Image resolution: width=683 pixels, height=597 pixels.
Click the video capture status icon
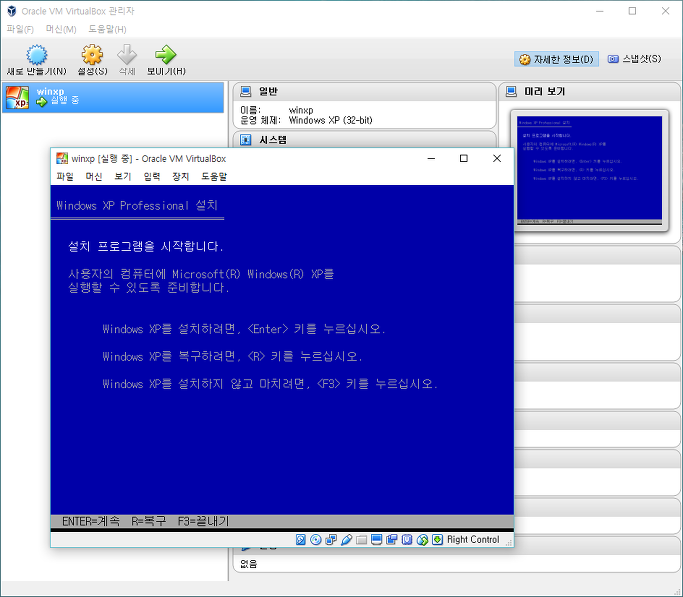392,540
